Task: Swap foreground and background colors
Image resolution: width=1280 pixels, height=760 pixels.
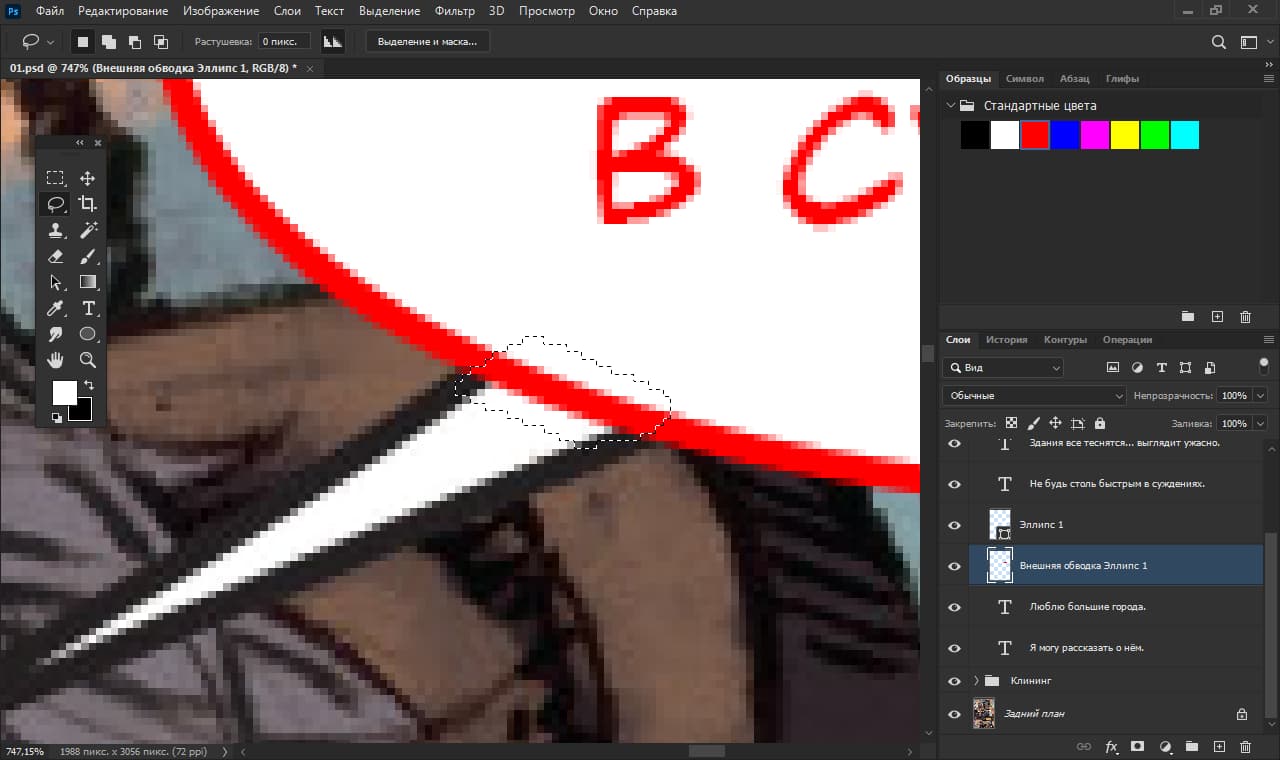Action: [88, 385]
